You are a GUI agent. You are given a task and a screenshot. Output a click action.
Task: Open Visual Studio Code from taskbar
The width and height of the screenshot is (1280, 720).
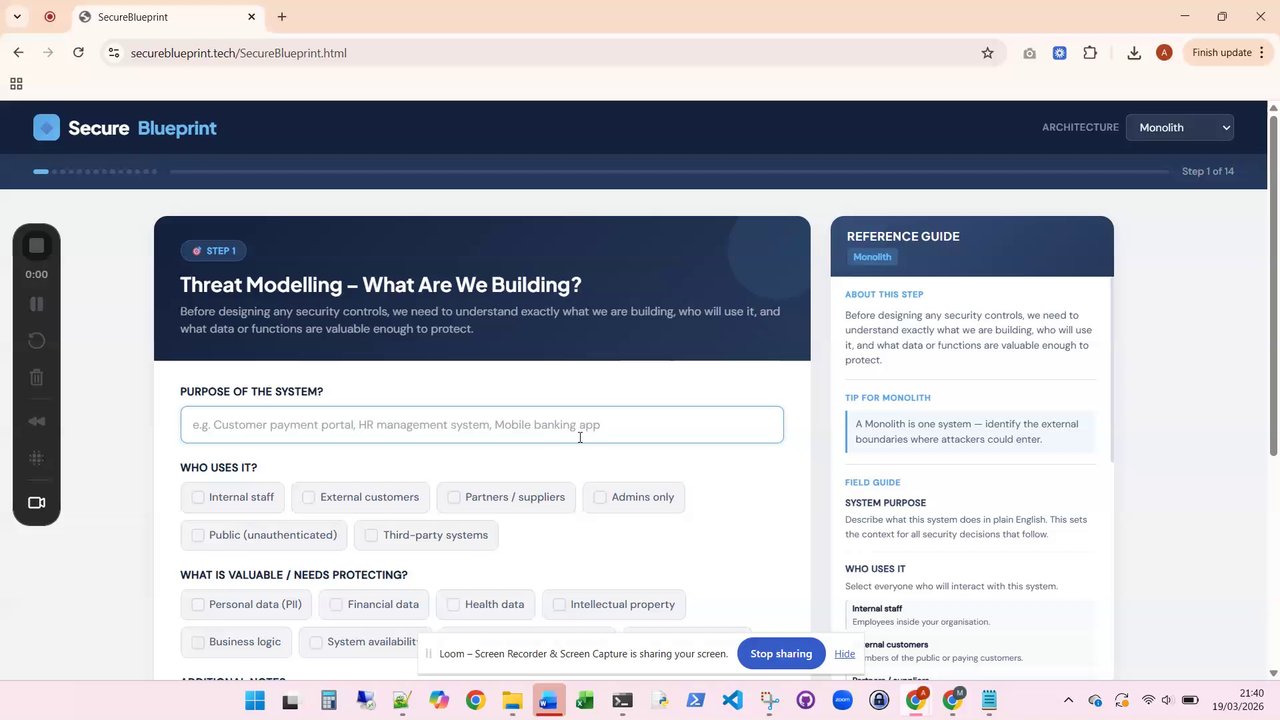point(732,700)
